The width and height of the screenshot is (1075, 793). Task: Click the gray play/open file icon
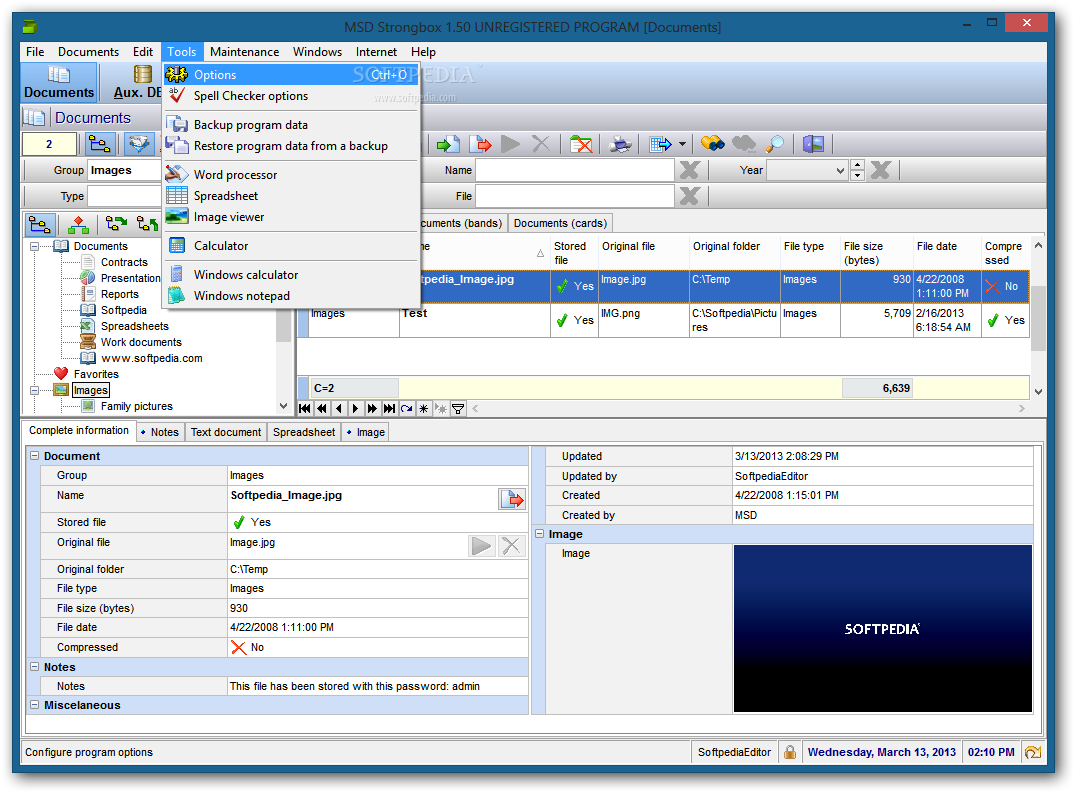(x=510, y=144)
